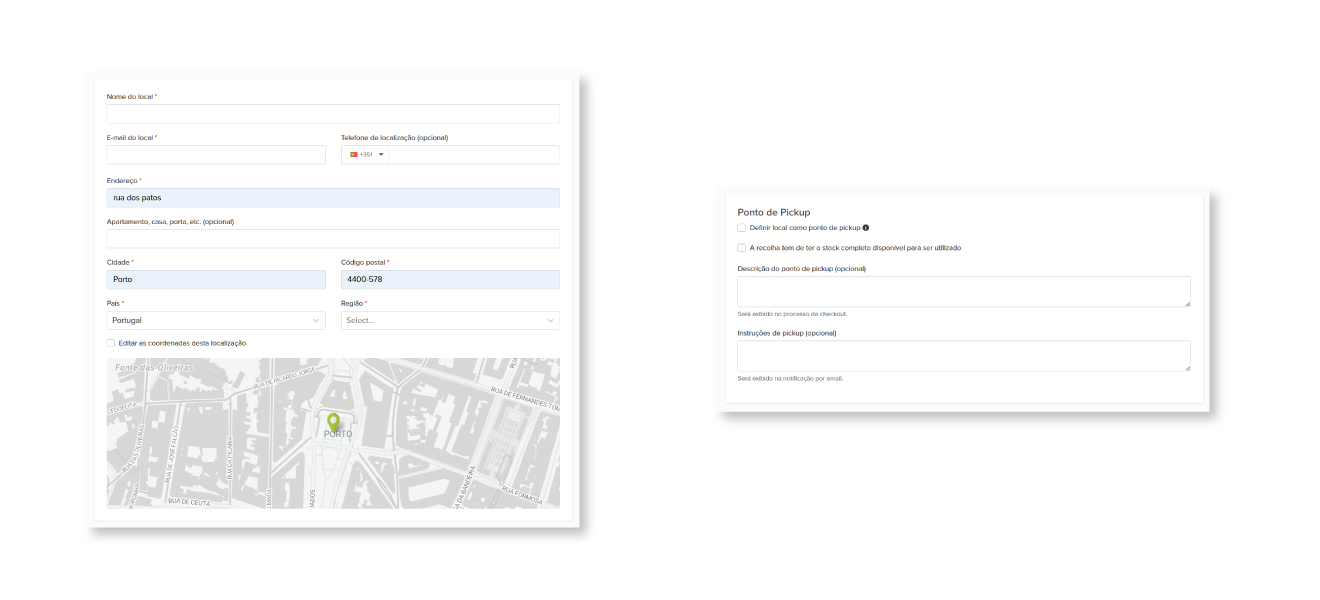Click the Portugal flag in the phone field
This screenshot has width=1320, height=600.
coord(353,155)
